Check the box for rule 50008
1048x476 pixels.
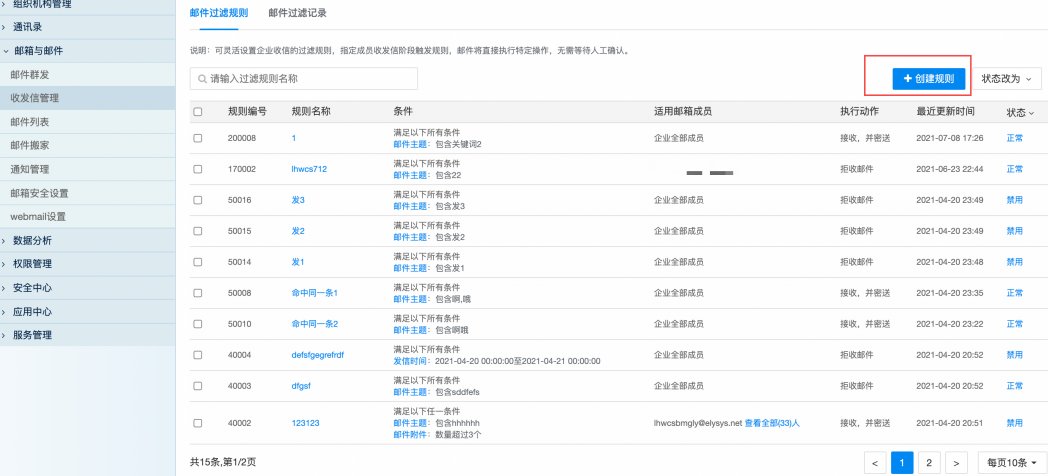(x=198, y=293)
